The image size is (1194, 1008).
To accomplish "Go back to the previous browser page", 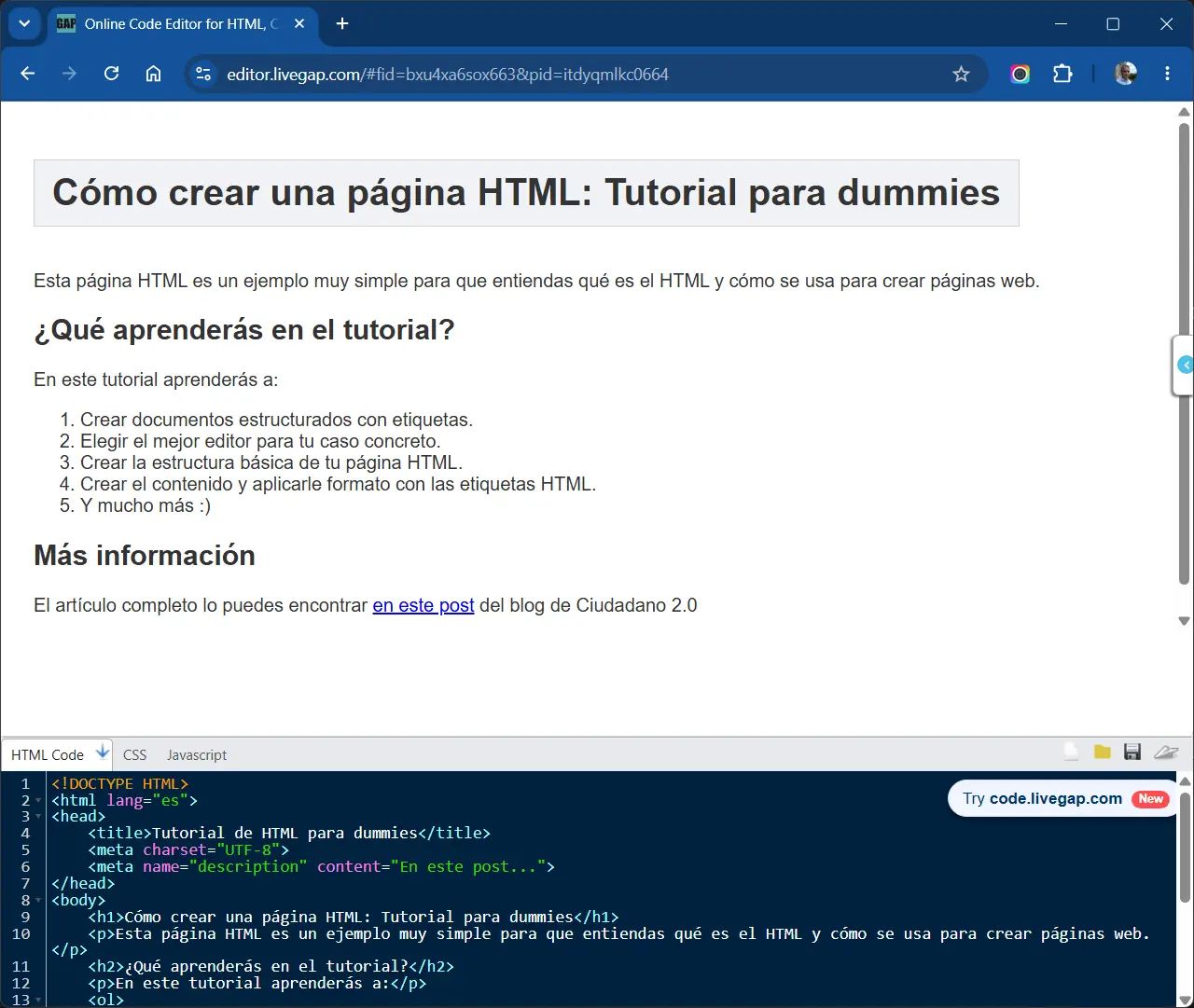I will 28,74.
